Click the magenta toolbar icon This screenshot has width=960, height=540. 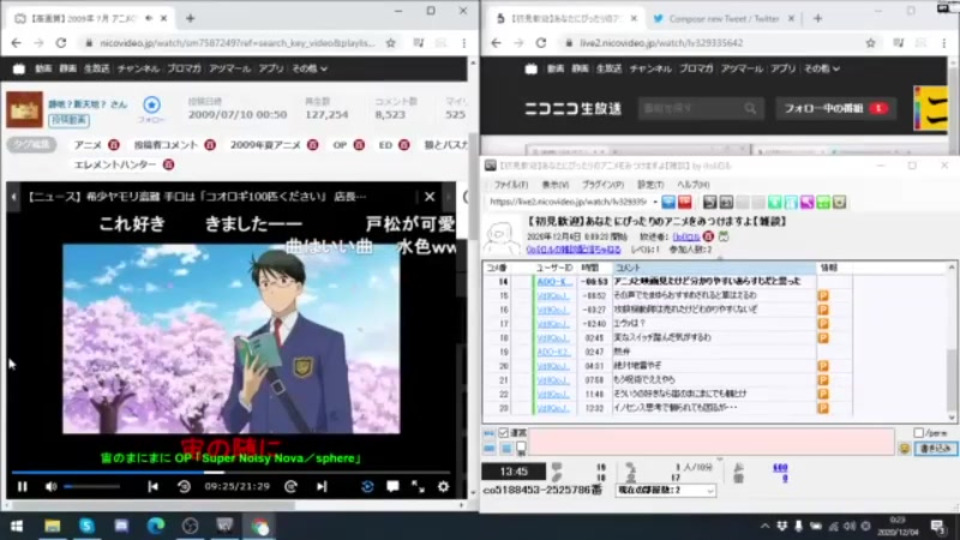(x=807, y=201)
